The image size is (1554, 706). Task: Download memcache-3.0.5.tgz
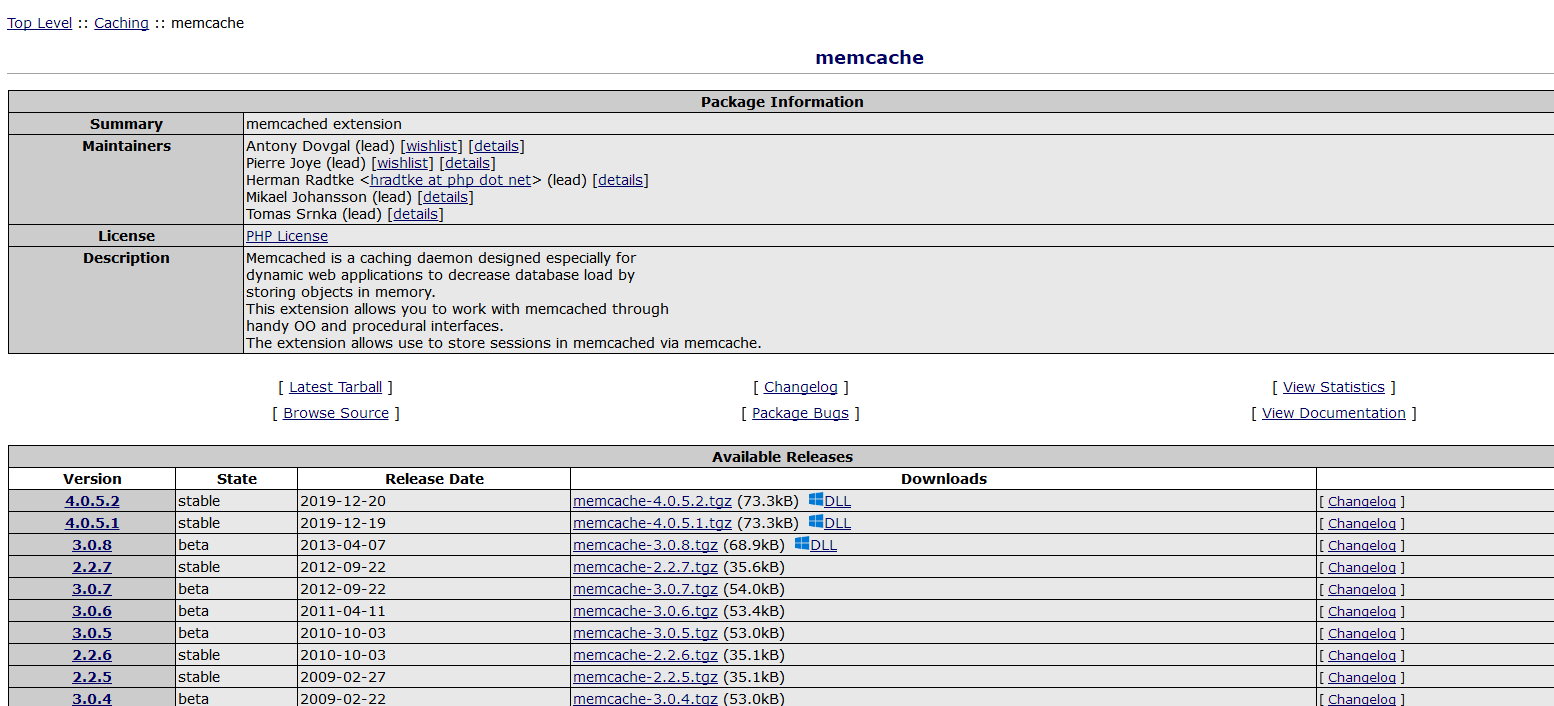[645, 633]
